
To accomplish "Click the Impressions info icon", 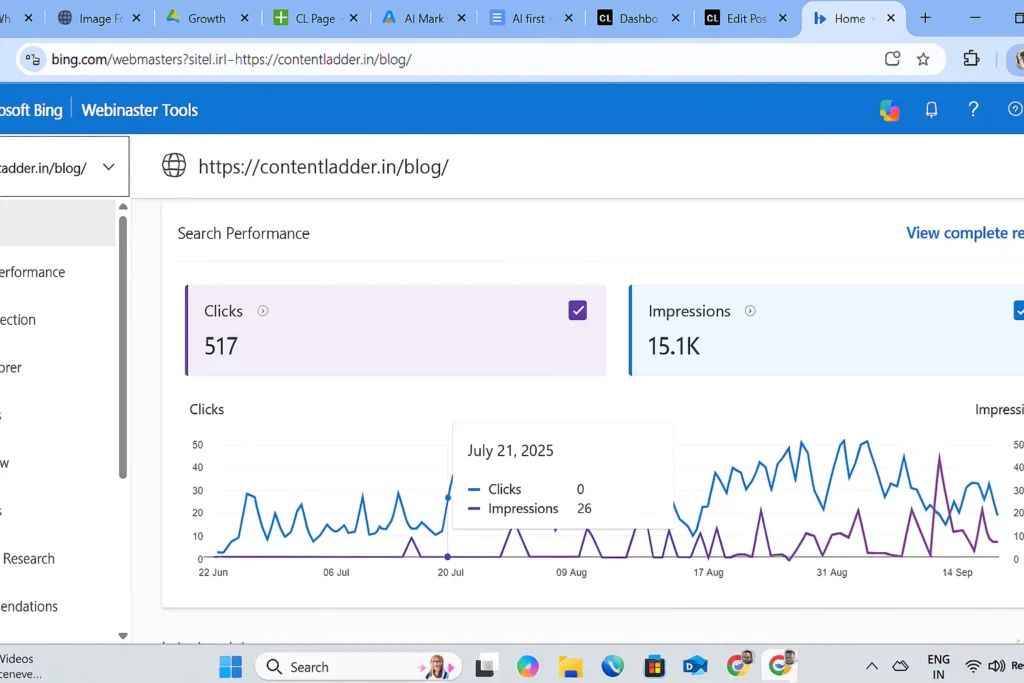I will point(750,311).
